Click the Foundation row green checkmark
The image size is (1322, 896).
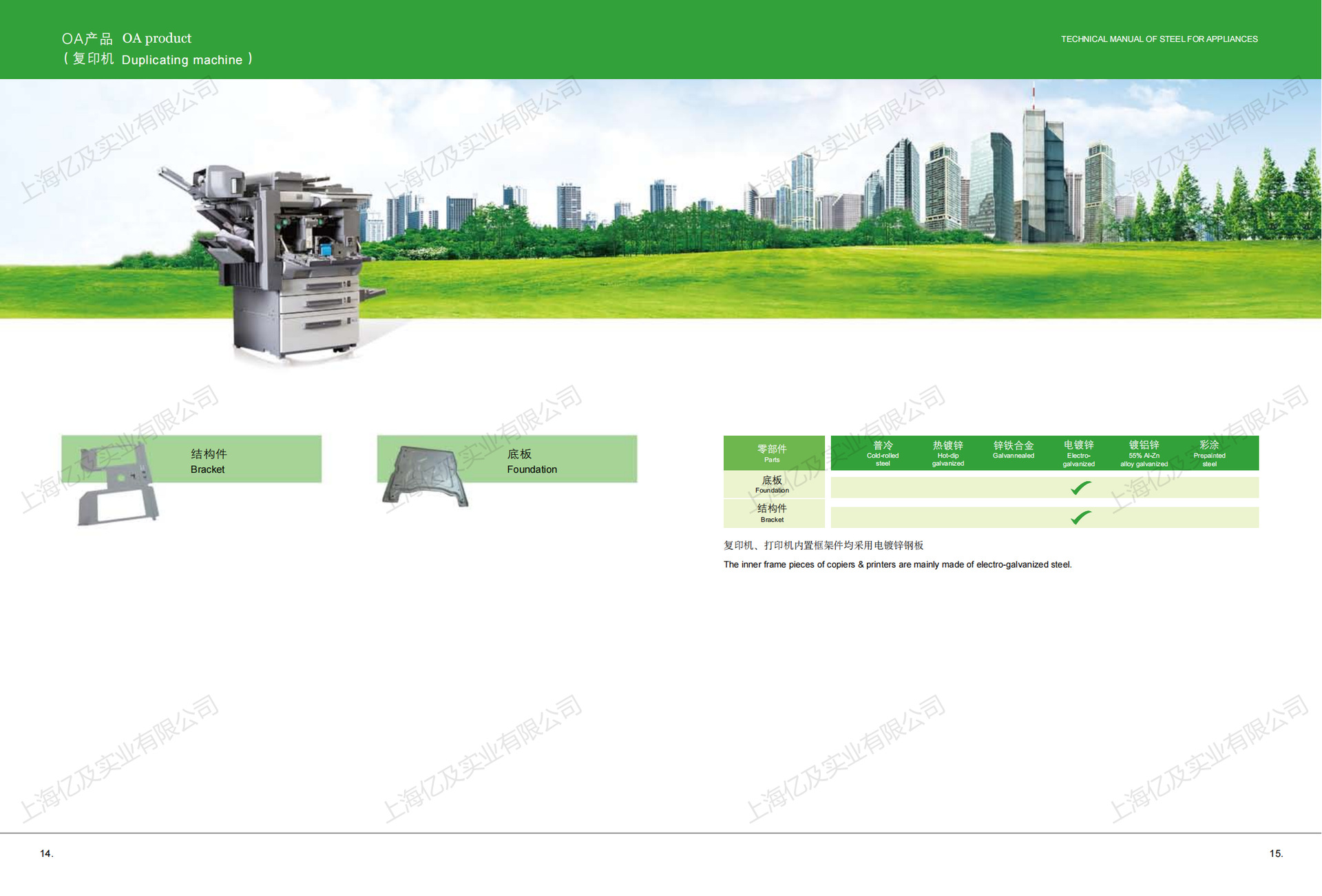1080,488
